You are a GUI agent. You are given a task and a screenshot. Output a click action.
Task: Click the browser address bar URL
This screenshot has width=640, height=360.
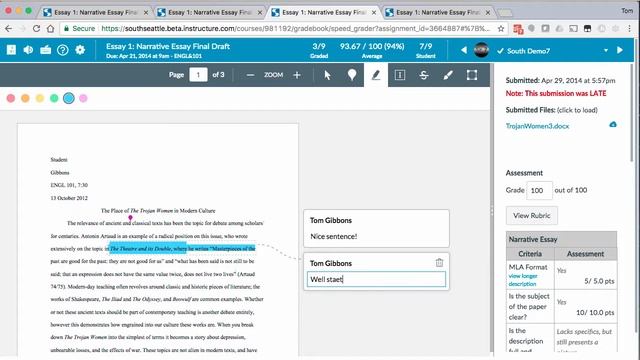pyautogui.click(x=296, y=29)
